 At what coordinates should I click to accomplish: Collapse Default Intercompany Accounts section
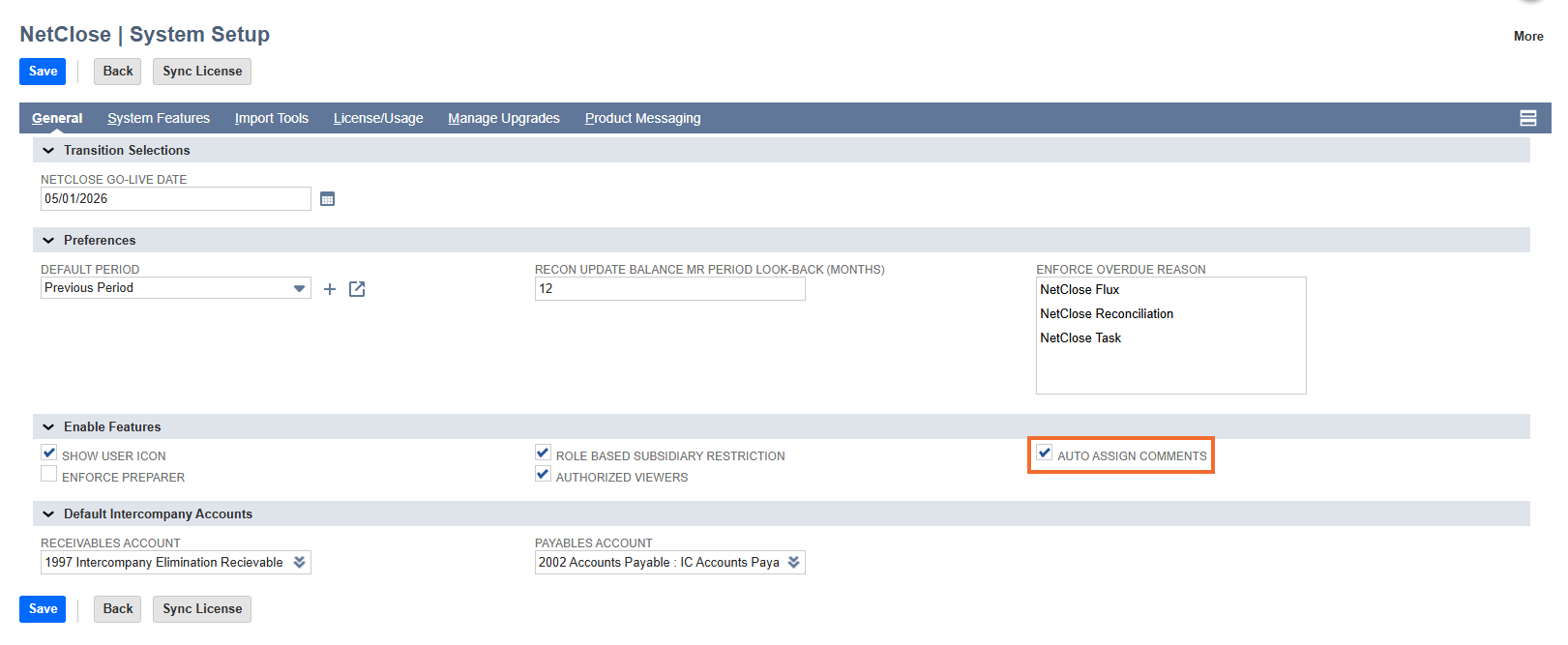tap(48, 514)
